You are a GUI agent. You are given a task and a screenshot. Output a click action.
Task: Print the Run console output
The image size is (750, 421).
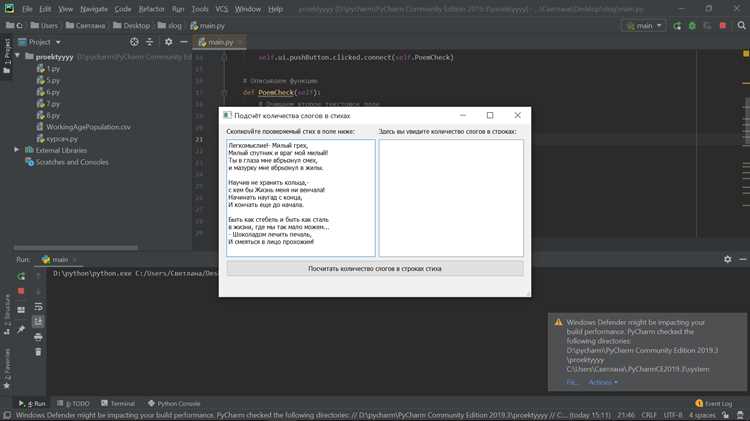tap(38, 337)
